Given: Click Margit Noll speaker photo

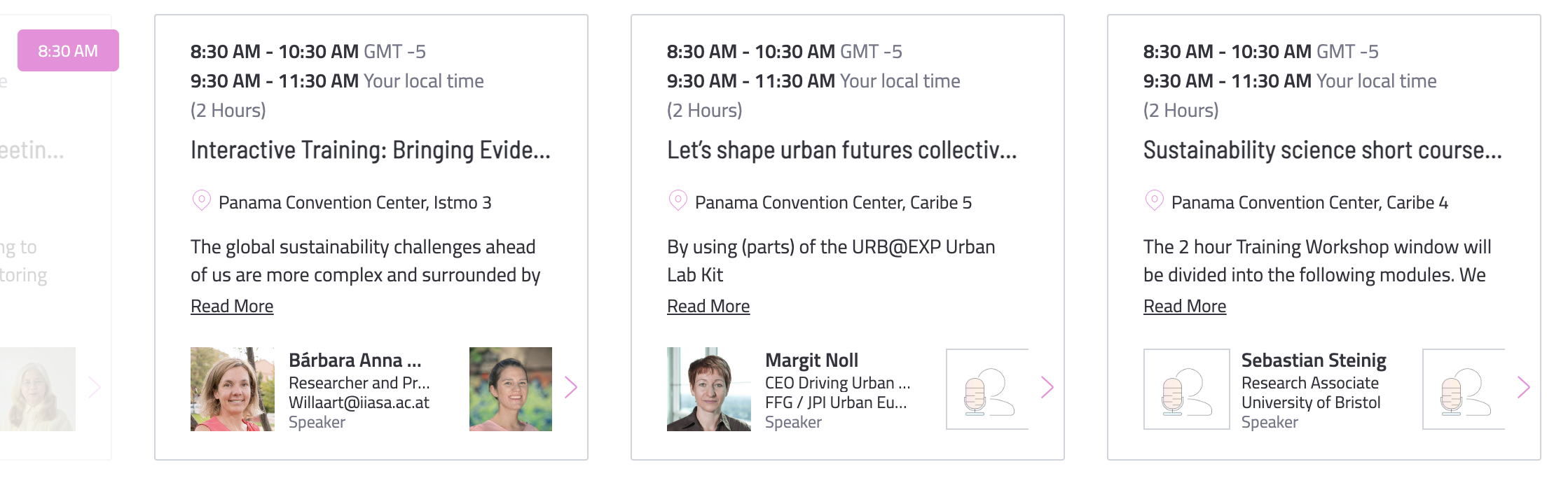Looking at the screenshot, I should tap(709, 389).
